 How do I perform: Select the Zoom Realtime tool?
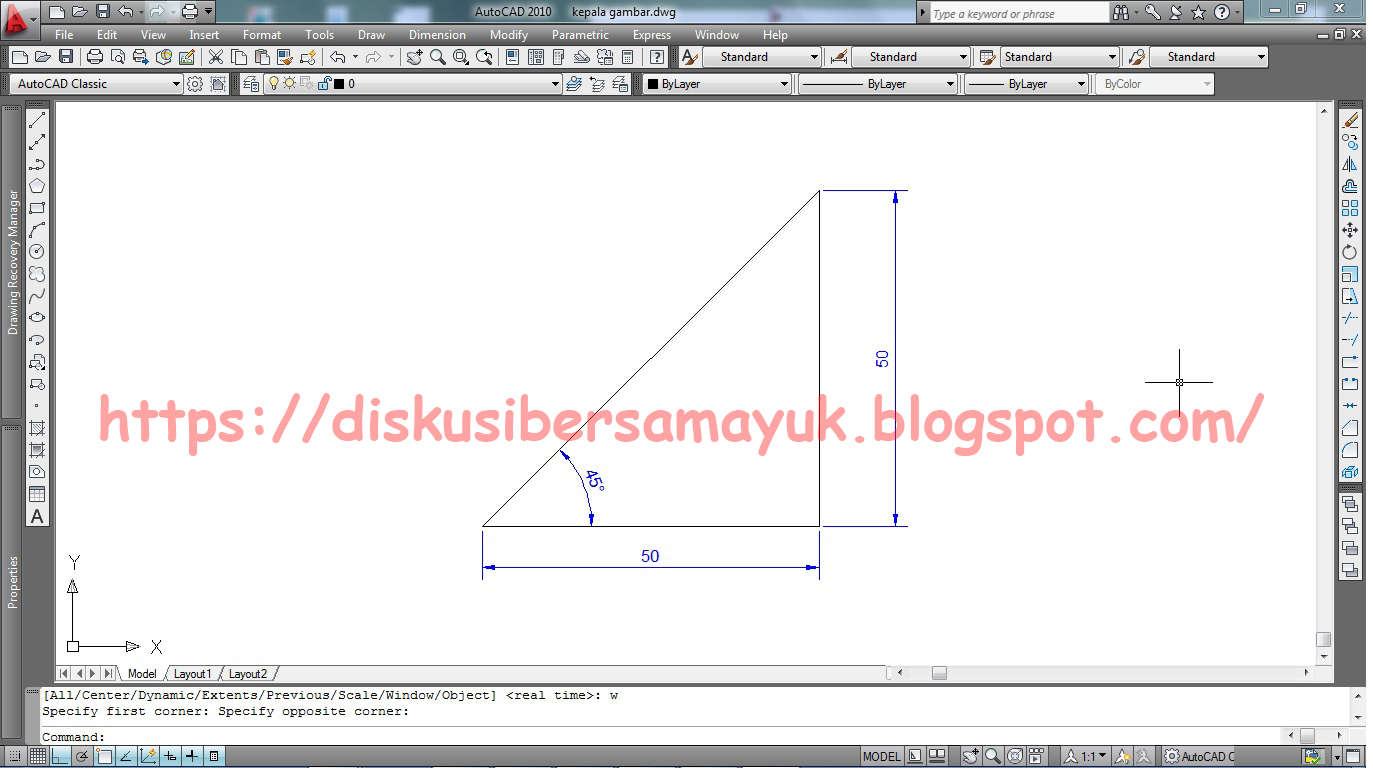click(436, 57)
